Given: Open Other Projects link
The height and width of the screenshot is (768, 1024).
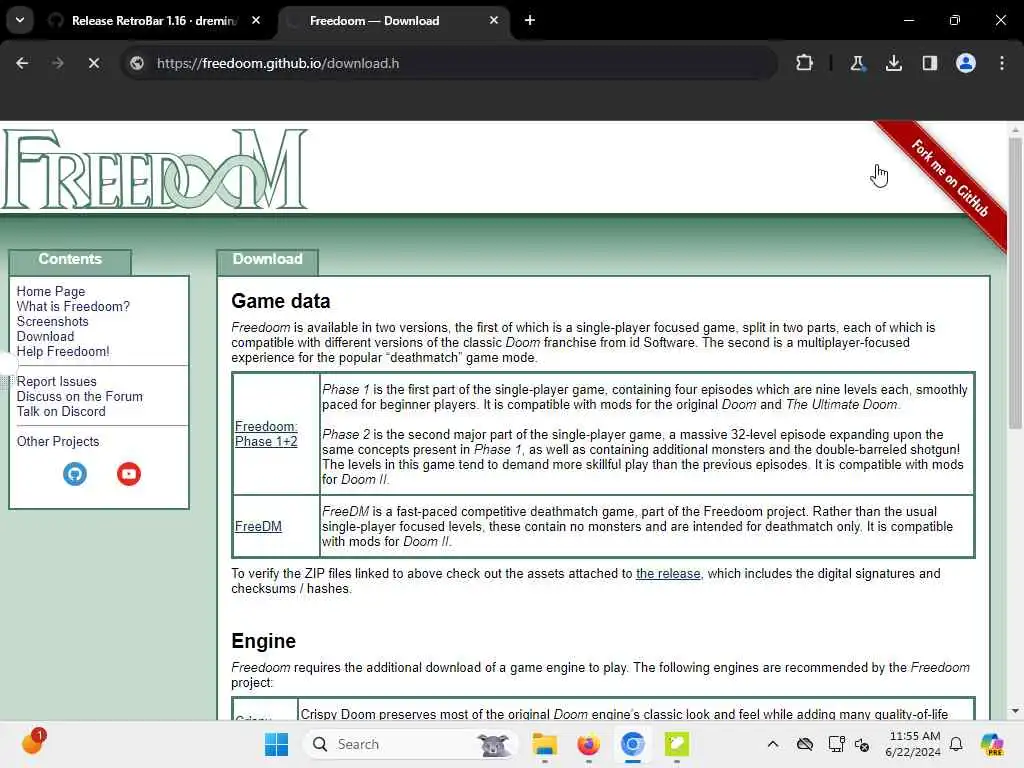Looking at the screenshot, I should [x=58, y=441].
